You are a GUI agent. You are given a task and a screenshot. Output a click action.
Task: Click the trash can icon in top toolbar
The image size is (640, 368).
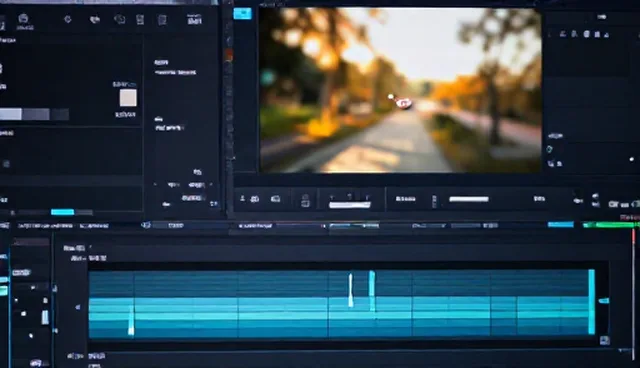[140, 19]
